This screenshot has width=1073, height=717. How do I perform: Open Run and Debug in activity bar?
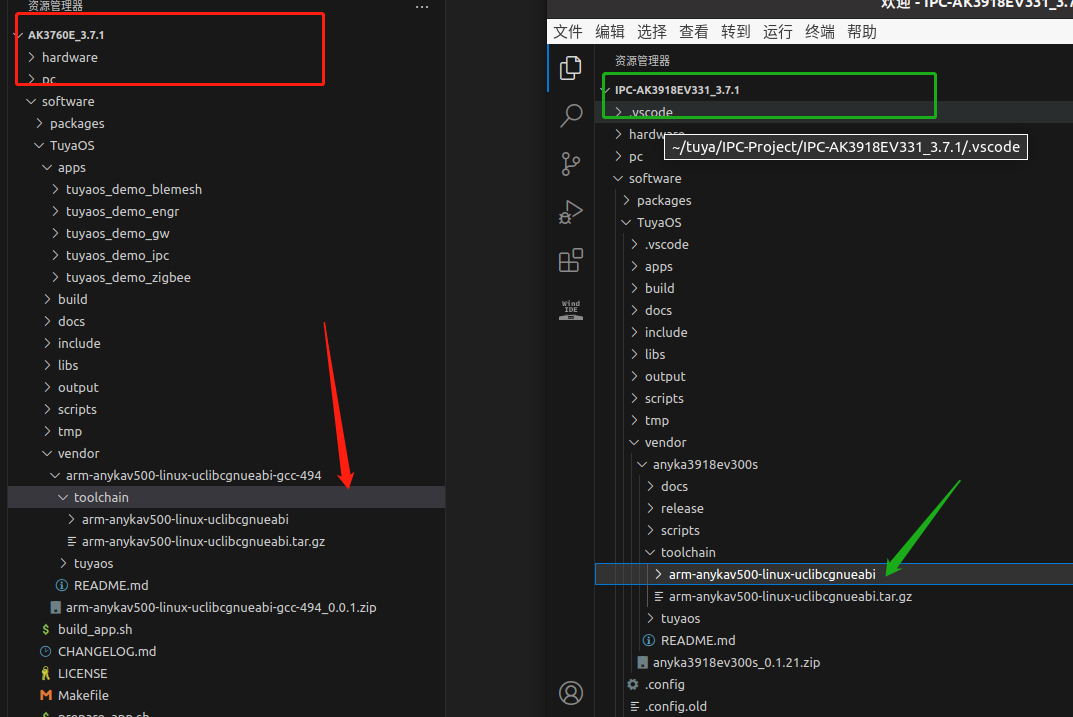point(571,212)
